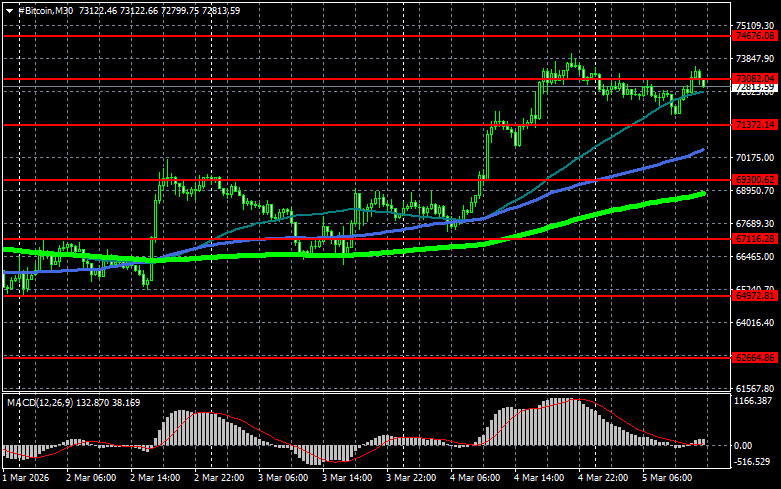
Task: Click the 75109.30 price scale label
Action: tap(755, 25)
